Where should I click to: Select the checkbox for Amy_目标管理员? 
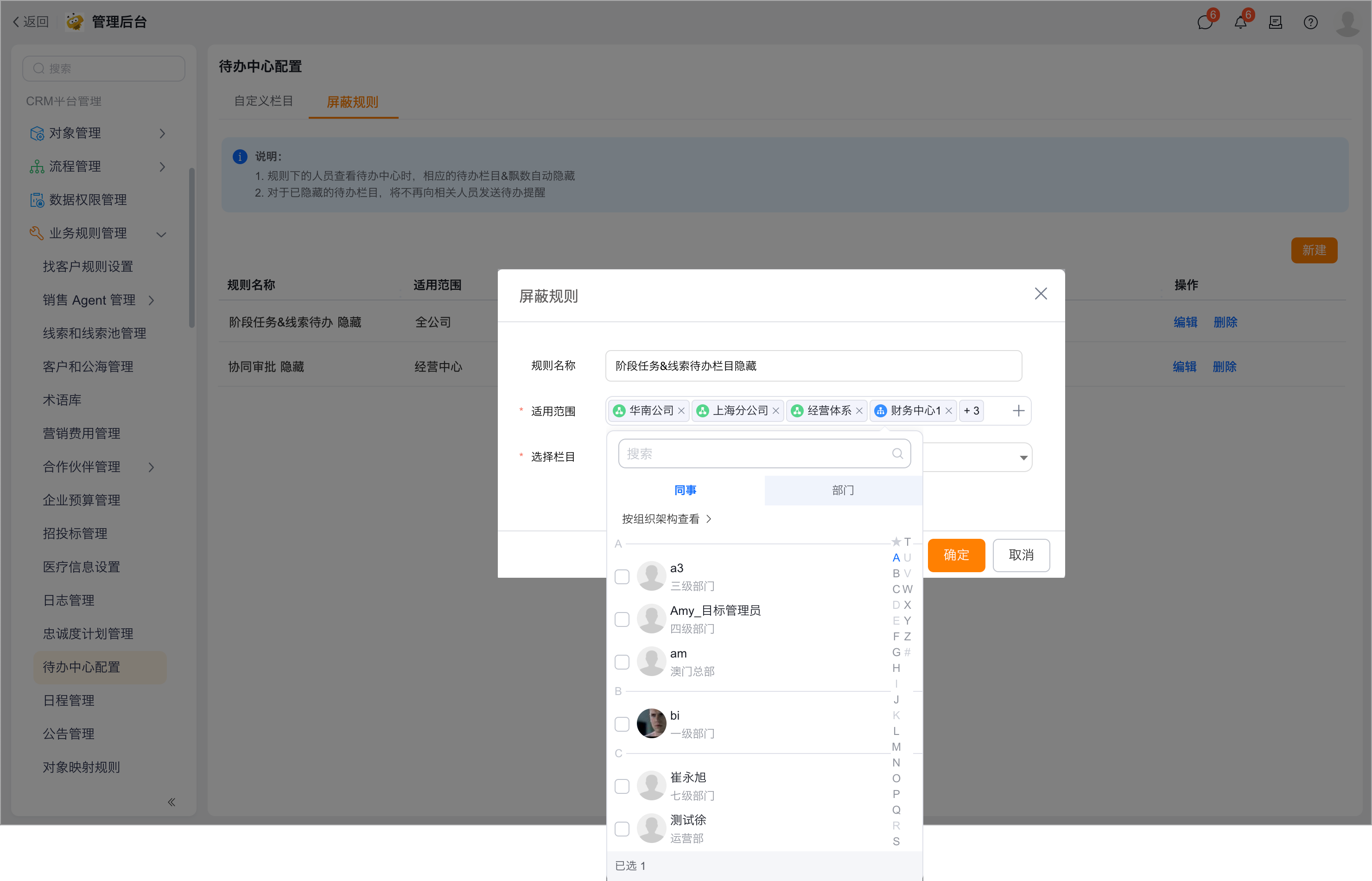[622, 619]
